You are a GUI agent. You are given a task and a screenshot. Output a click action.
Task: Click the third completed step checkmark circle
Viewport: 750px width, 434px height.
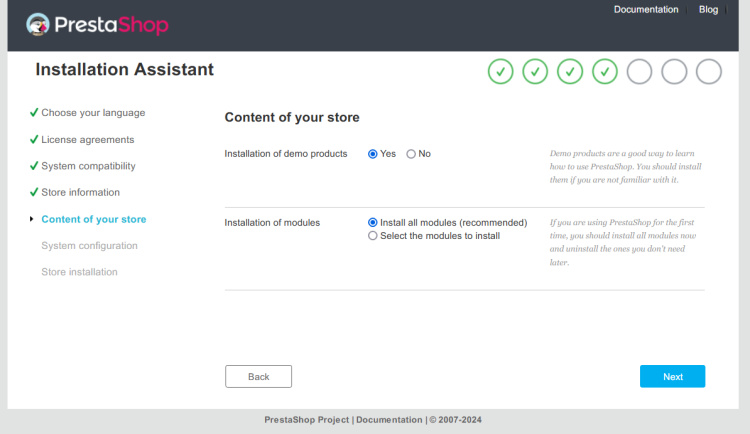tap(570, 72)
